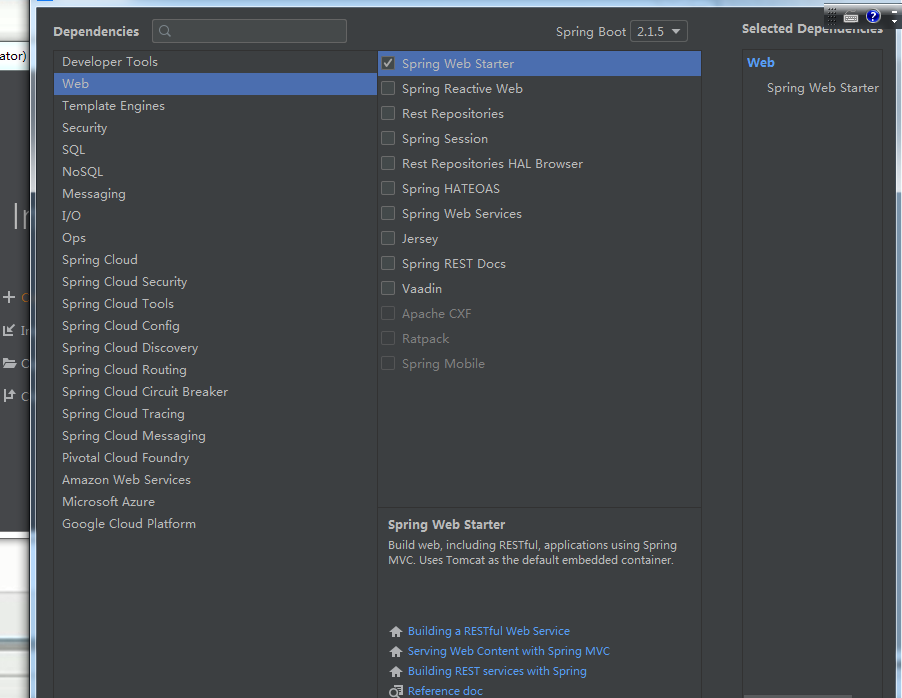
Task: Open Pivotal Cloud Foundry category
Action: point(215,458)
